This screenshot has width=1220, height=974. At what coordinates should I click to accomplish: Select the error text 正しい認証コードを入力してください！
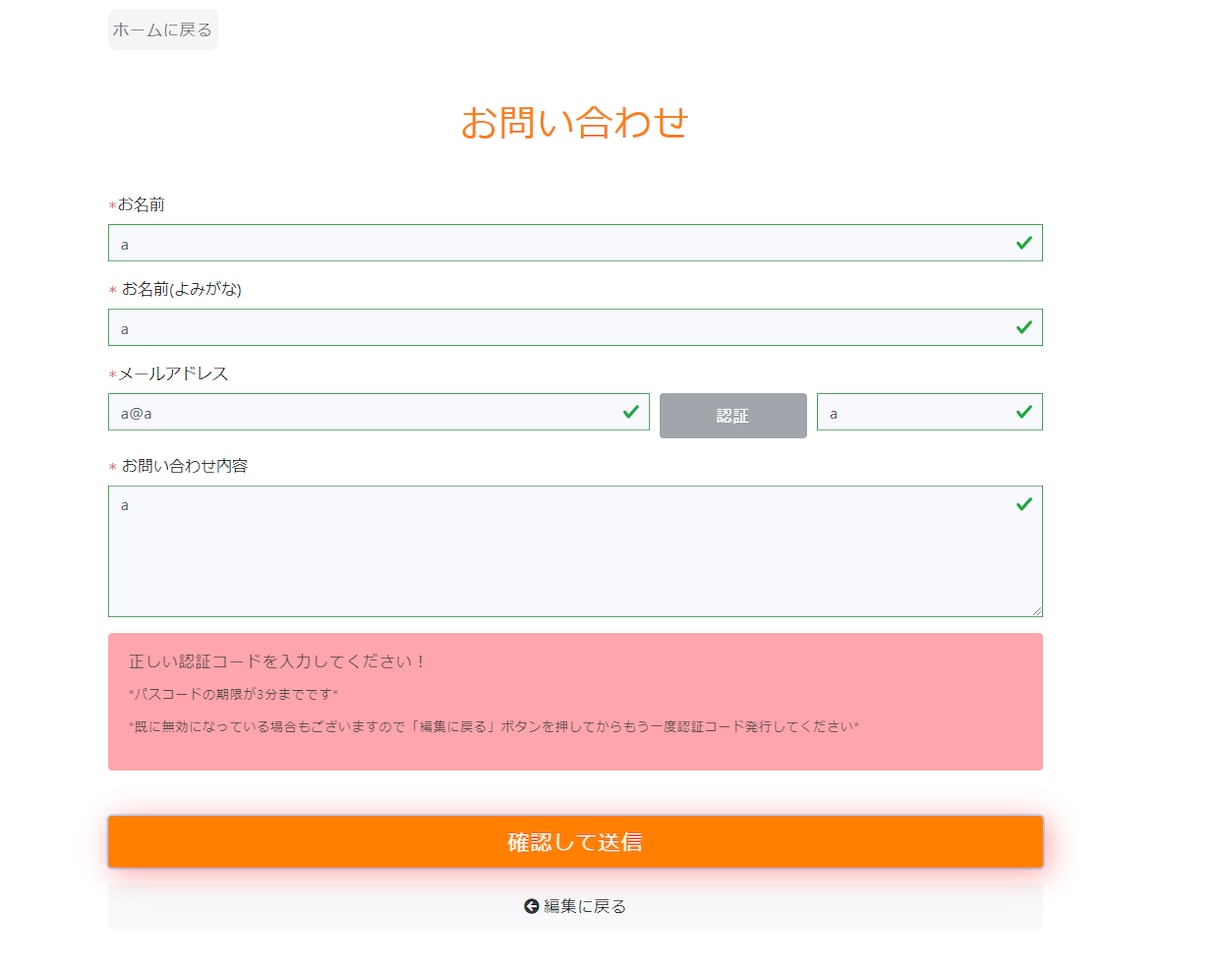pos(279,662)
